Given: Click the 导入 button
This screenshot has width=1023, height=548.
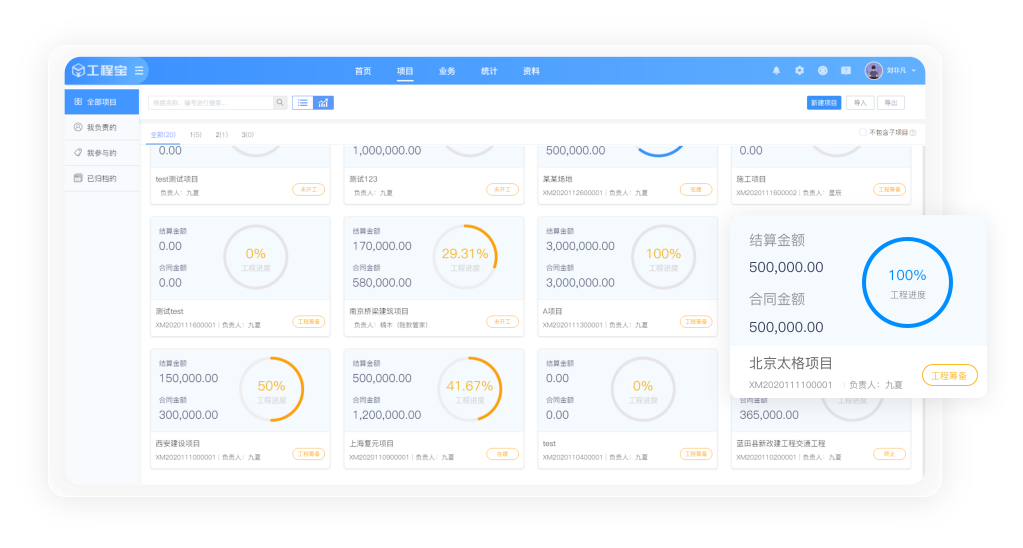Looking at the screenshot, I should tap(859, 102).
